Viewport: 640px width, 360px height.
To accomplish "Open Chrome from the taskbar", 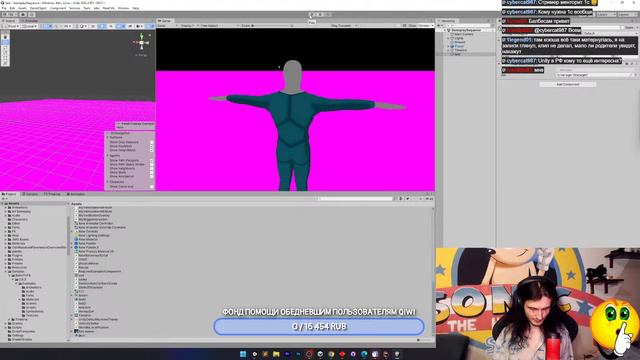I will [331, 354].
